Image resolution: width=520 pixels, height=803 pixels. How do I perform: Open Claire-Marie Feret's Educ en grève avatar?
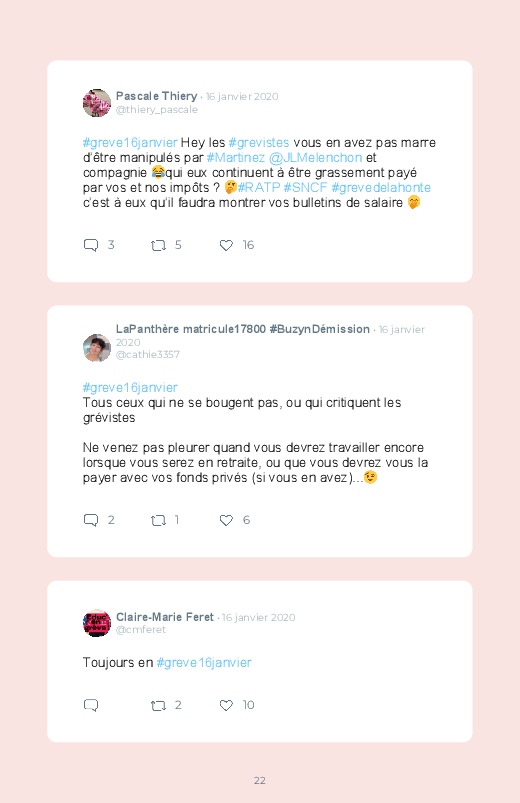(97, 623)
